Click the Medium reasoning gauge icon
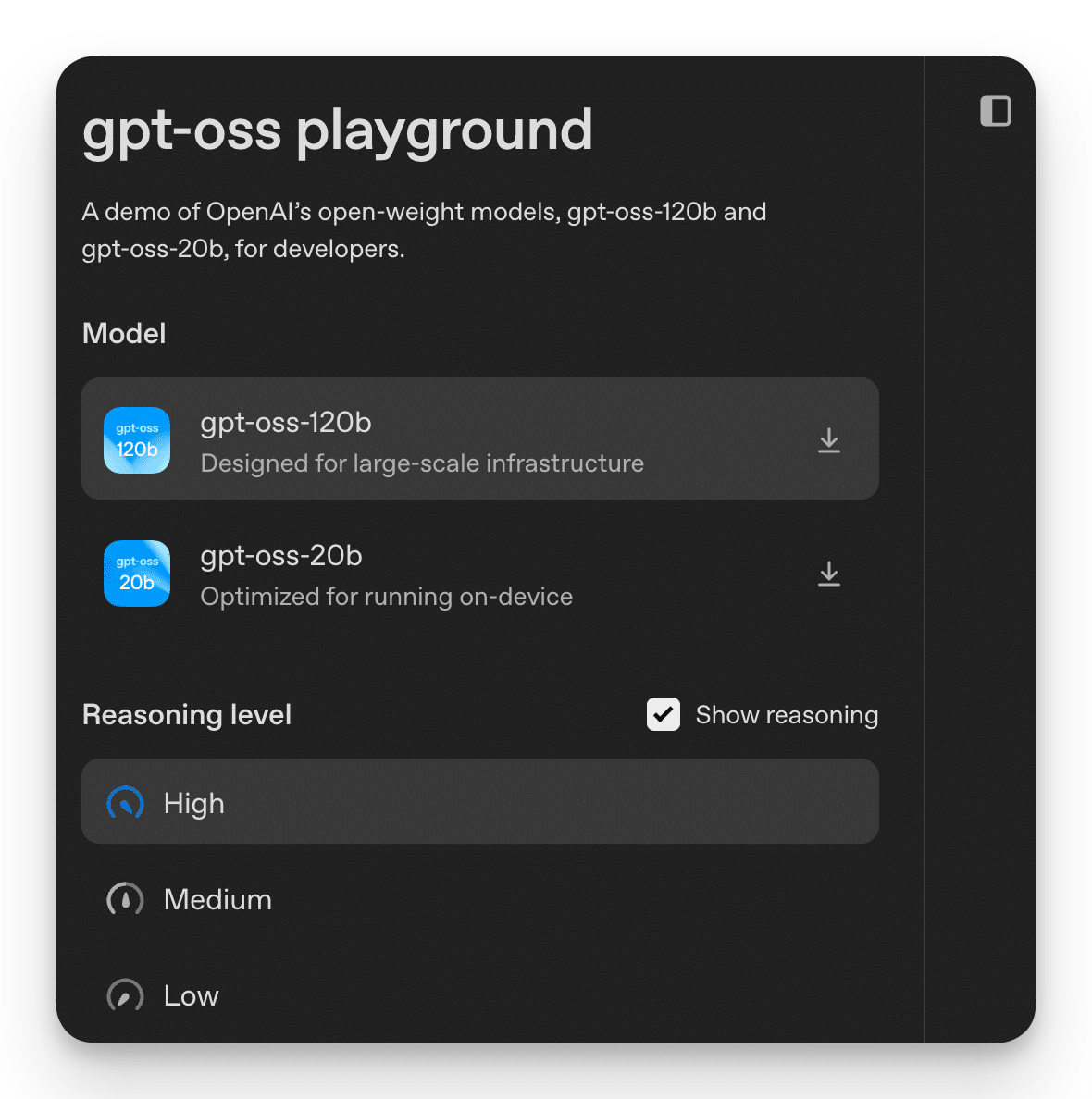1092x1099 pixels. pyautogui.click(x=126, y=899)
